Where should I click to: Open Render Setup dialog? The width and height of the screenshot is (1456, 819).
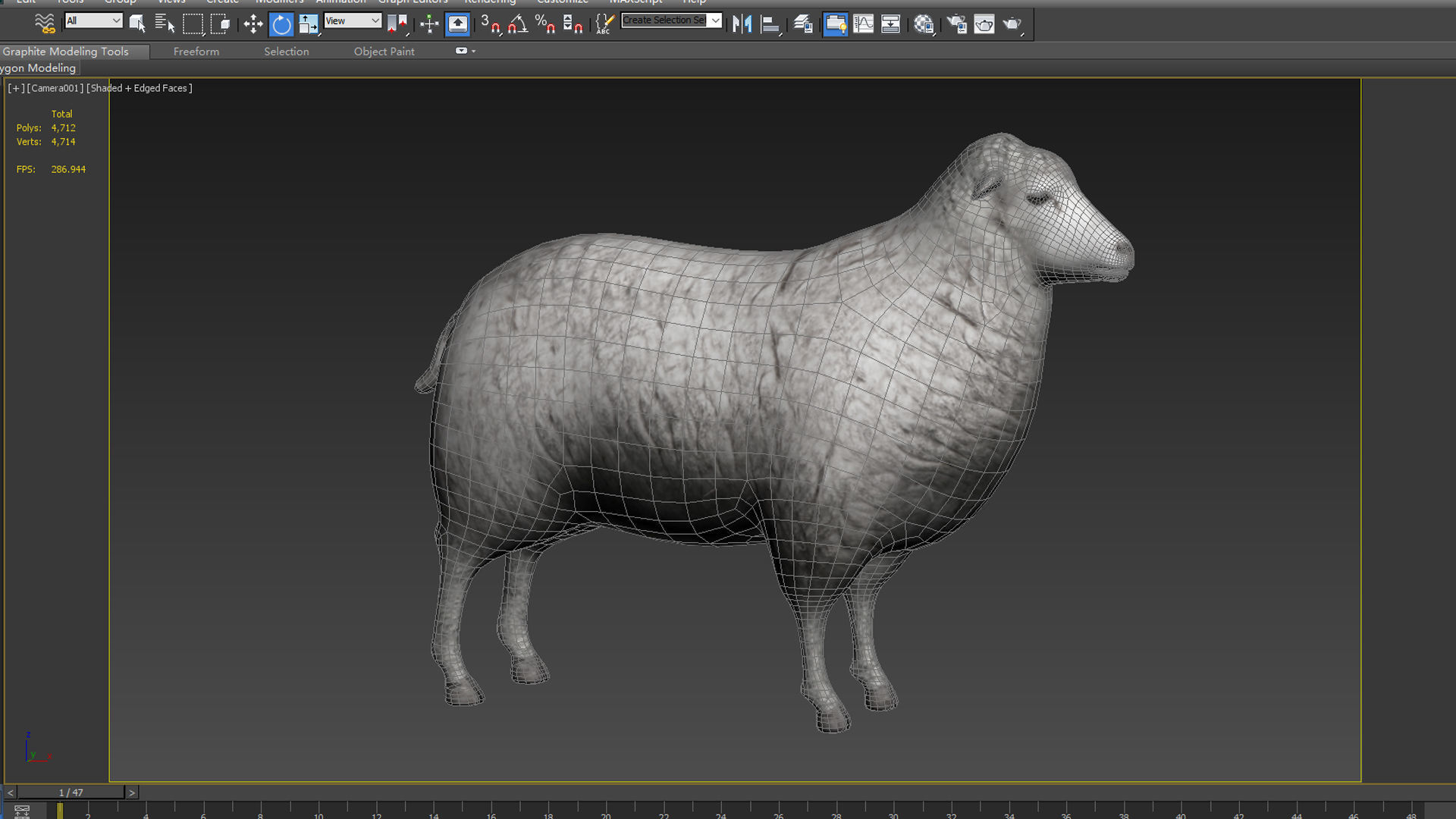click(x=956, y=24)
